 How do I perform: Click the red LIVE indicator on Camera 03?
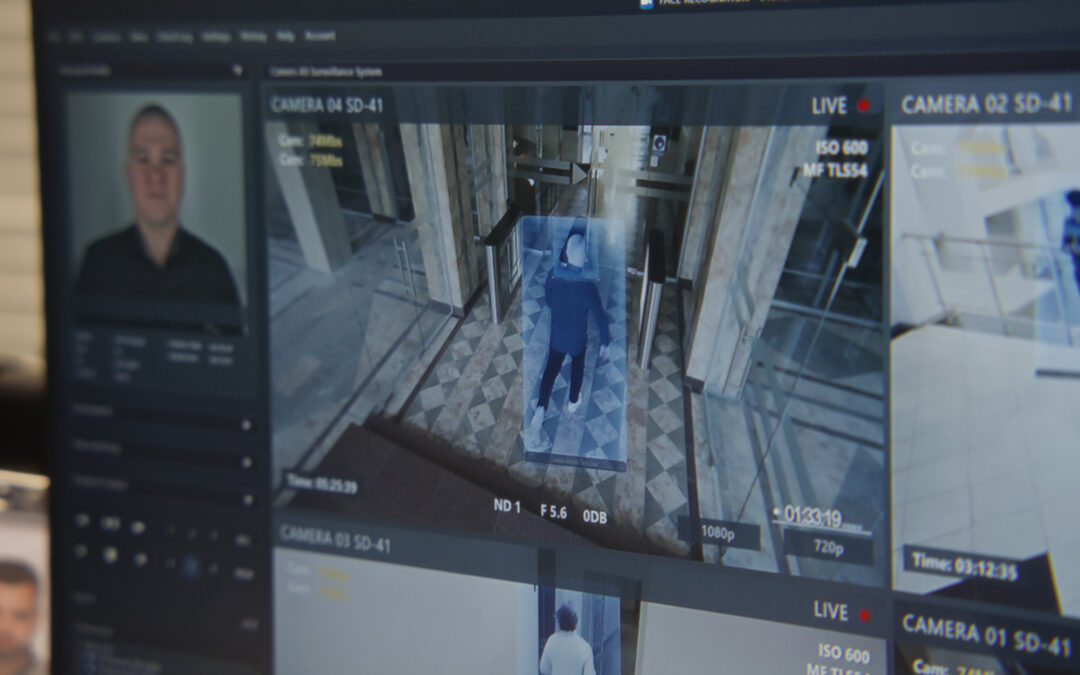point(865,615)
